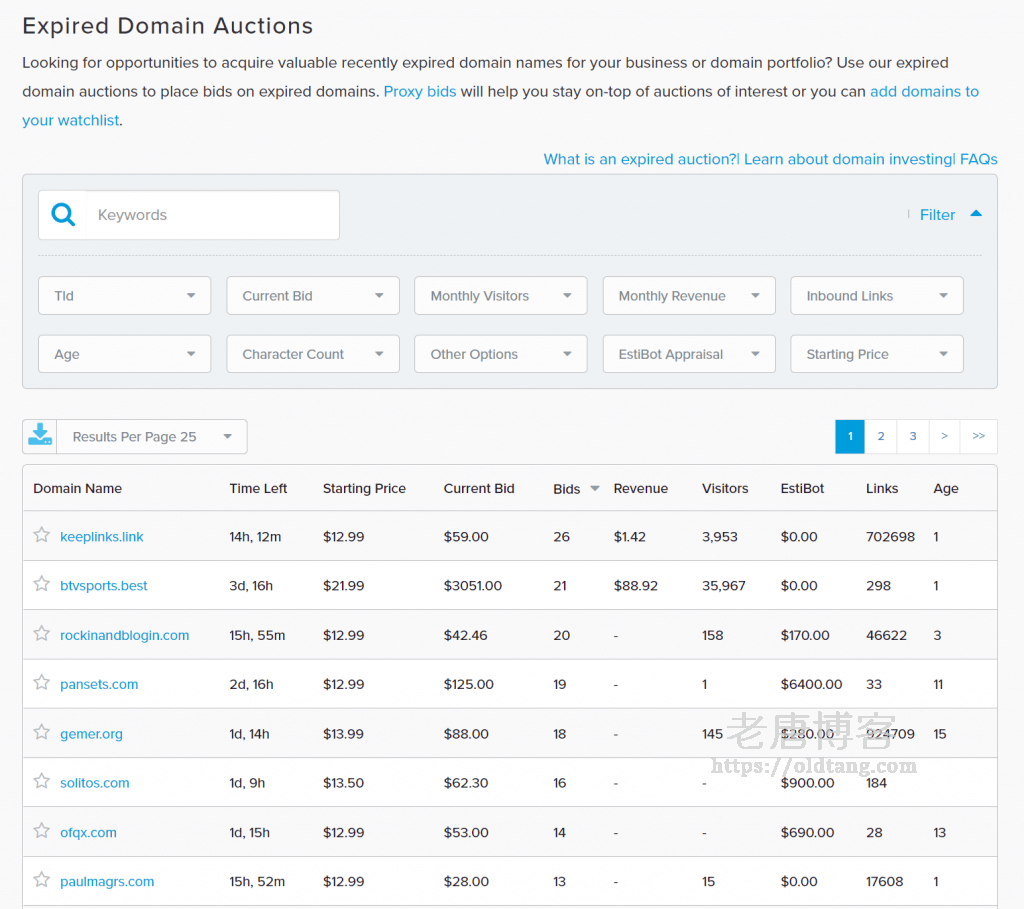1024x909 pixels.
Task: Toggle watchlist star for btvsports.best
Action: (x=42, y=584)
